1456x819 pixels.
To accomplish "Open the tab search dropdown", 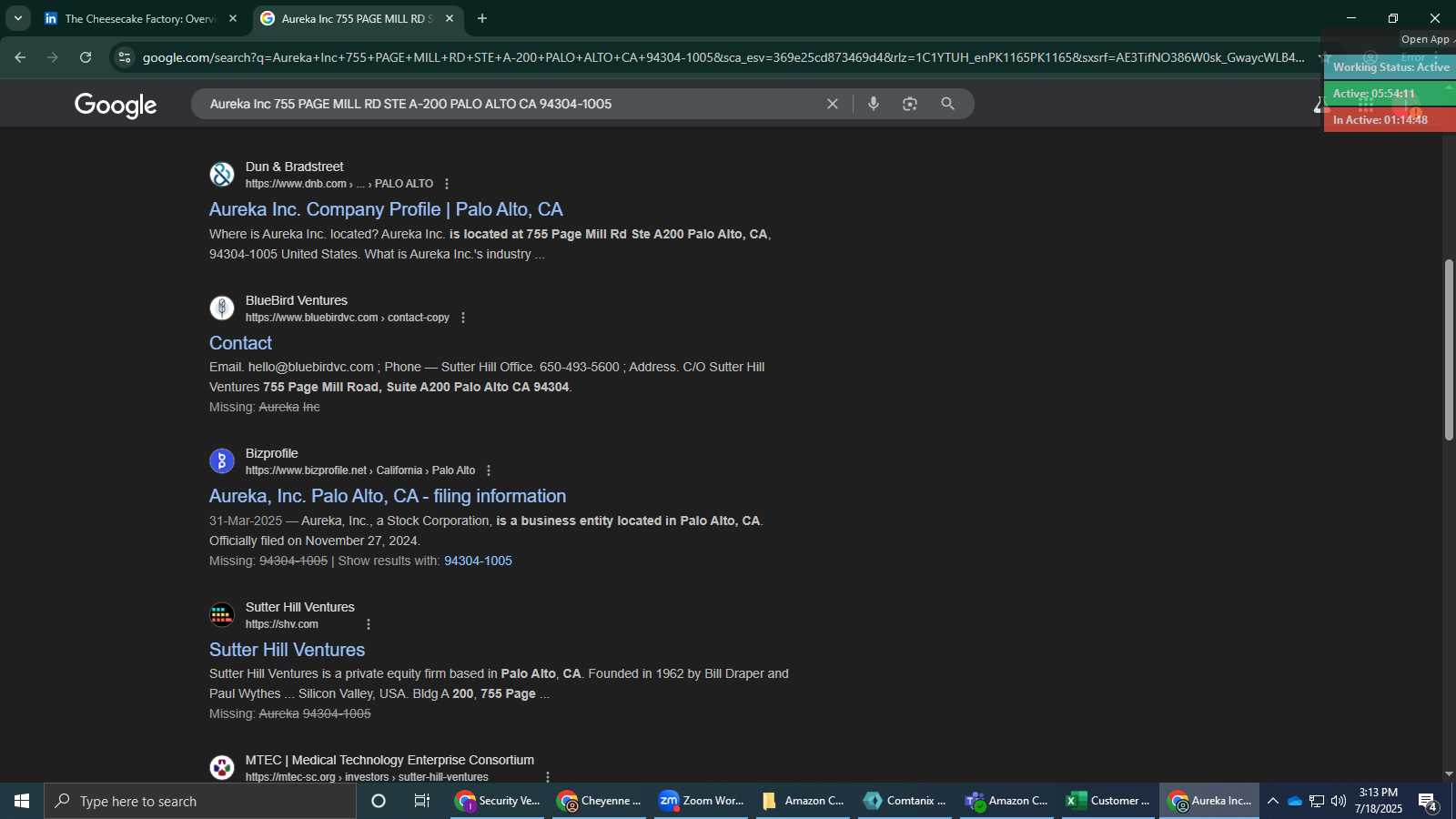I will point(17,18).
